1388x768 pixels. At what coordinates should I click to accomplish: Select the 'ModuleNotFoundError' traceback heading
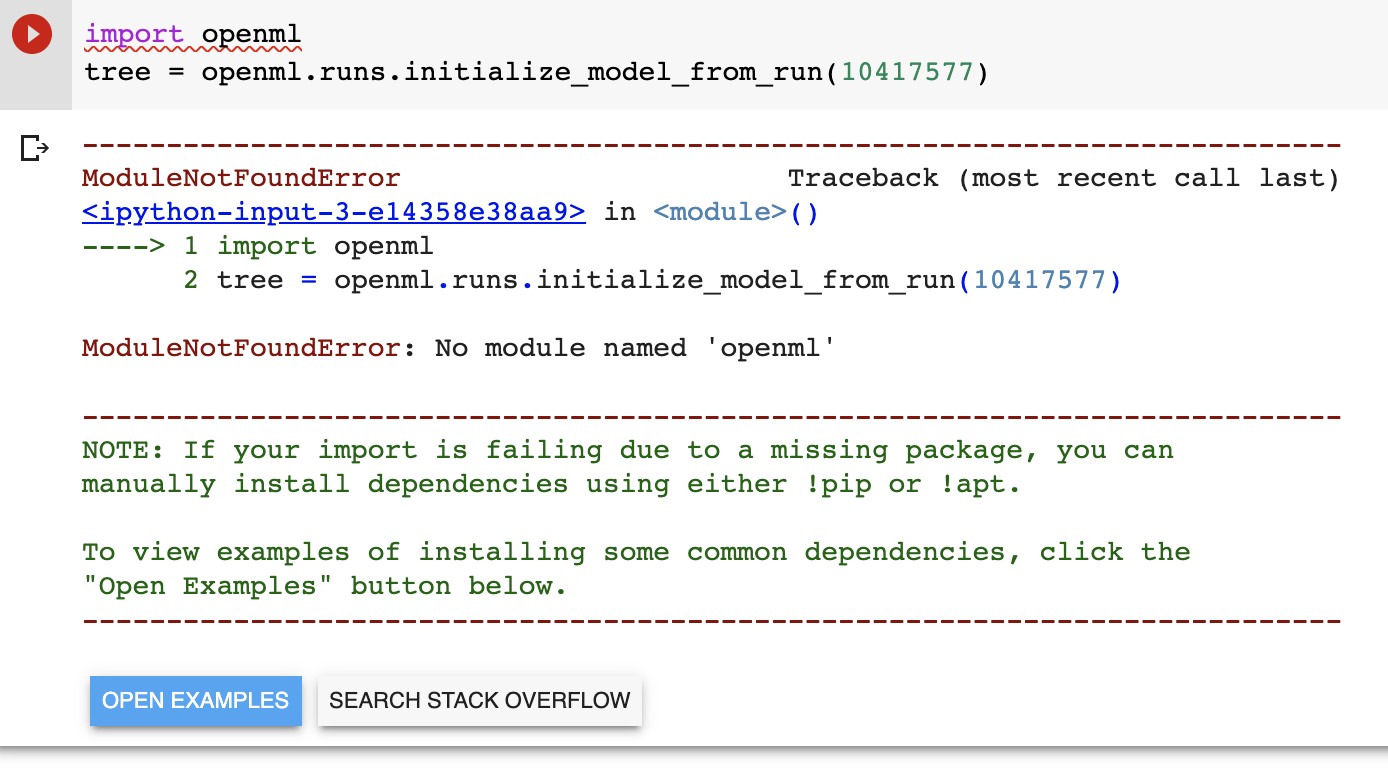241,178
